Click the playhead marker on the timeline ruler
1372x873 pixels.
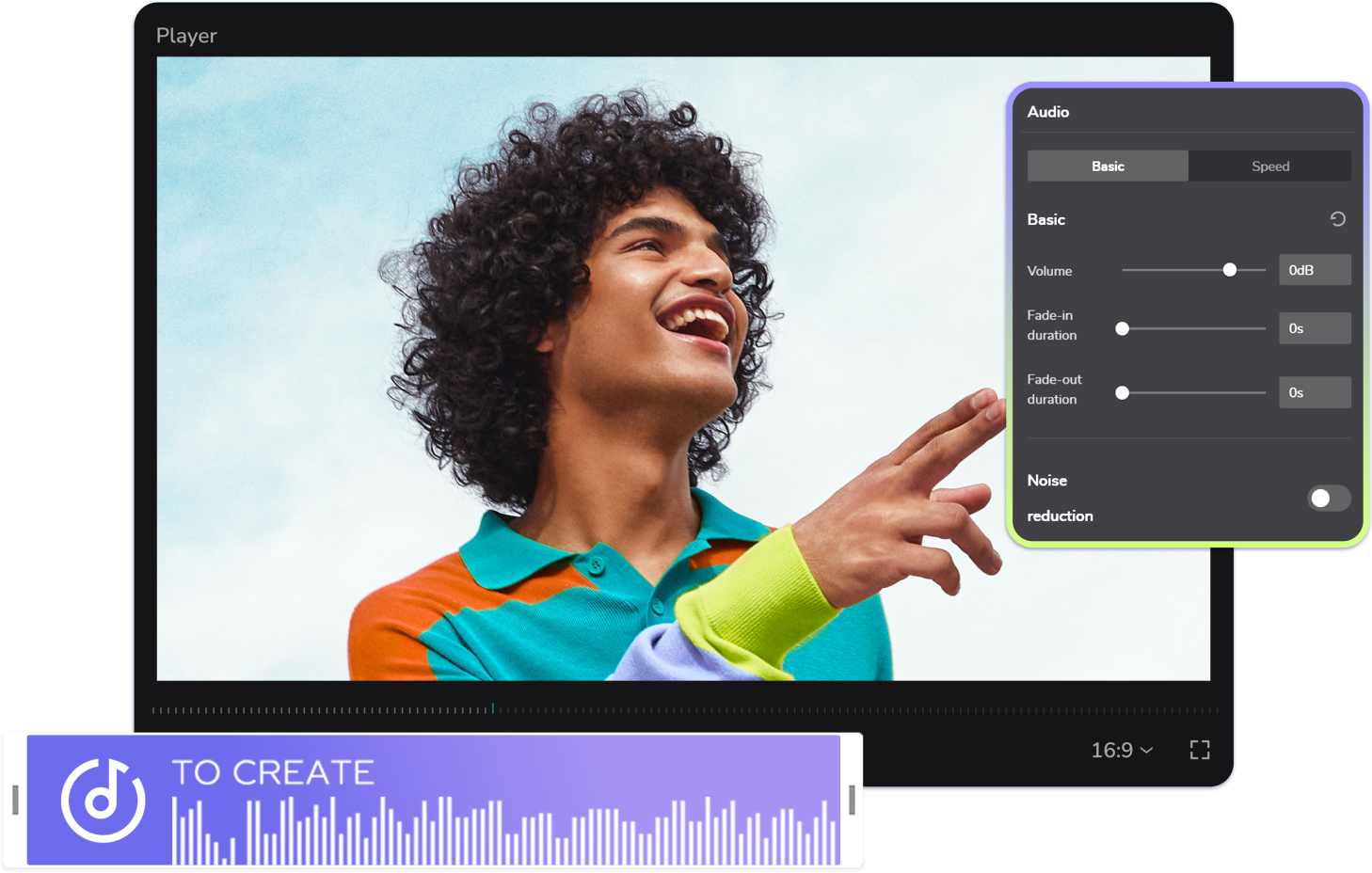click(492, 708)
